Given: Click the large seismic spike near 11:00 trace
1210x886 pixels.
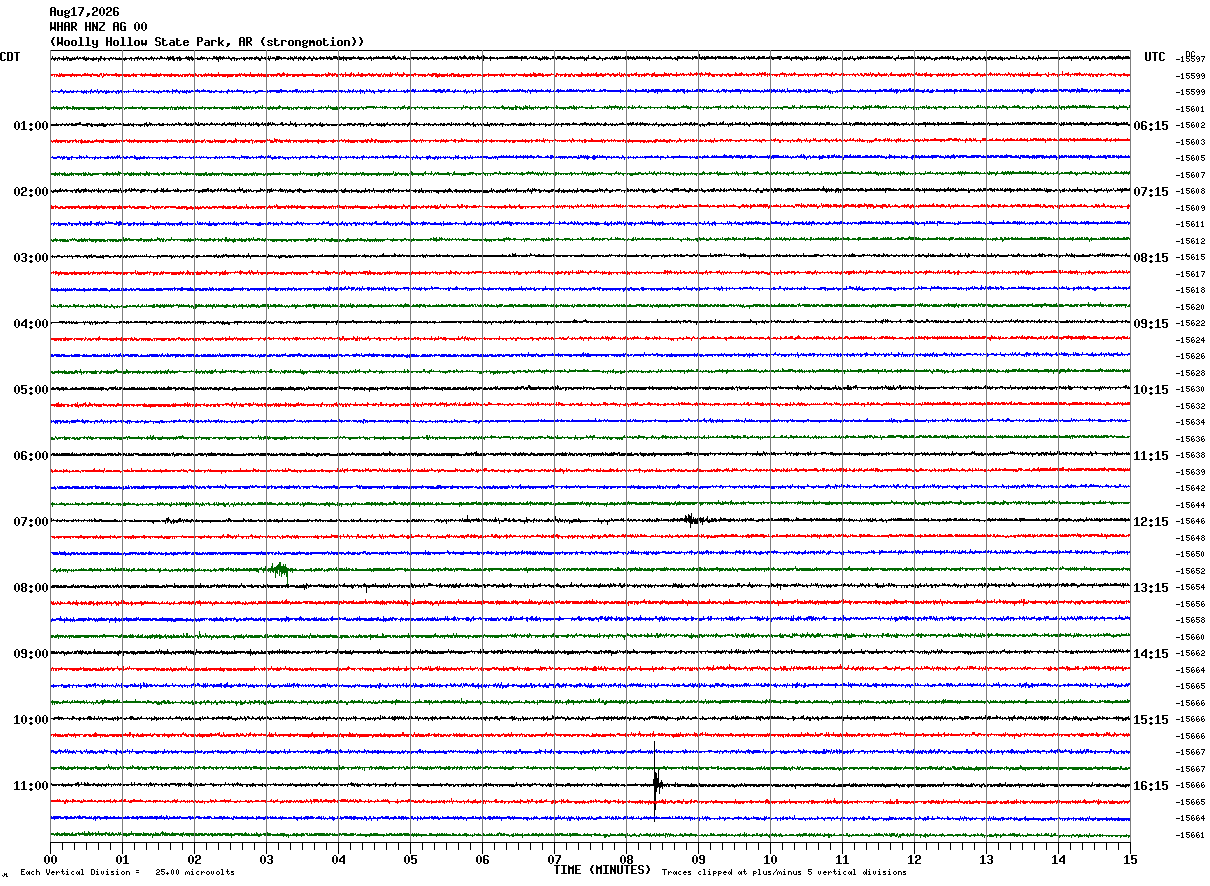Looking at the screenshot, I should [656, 784].
